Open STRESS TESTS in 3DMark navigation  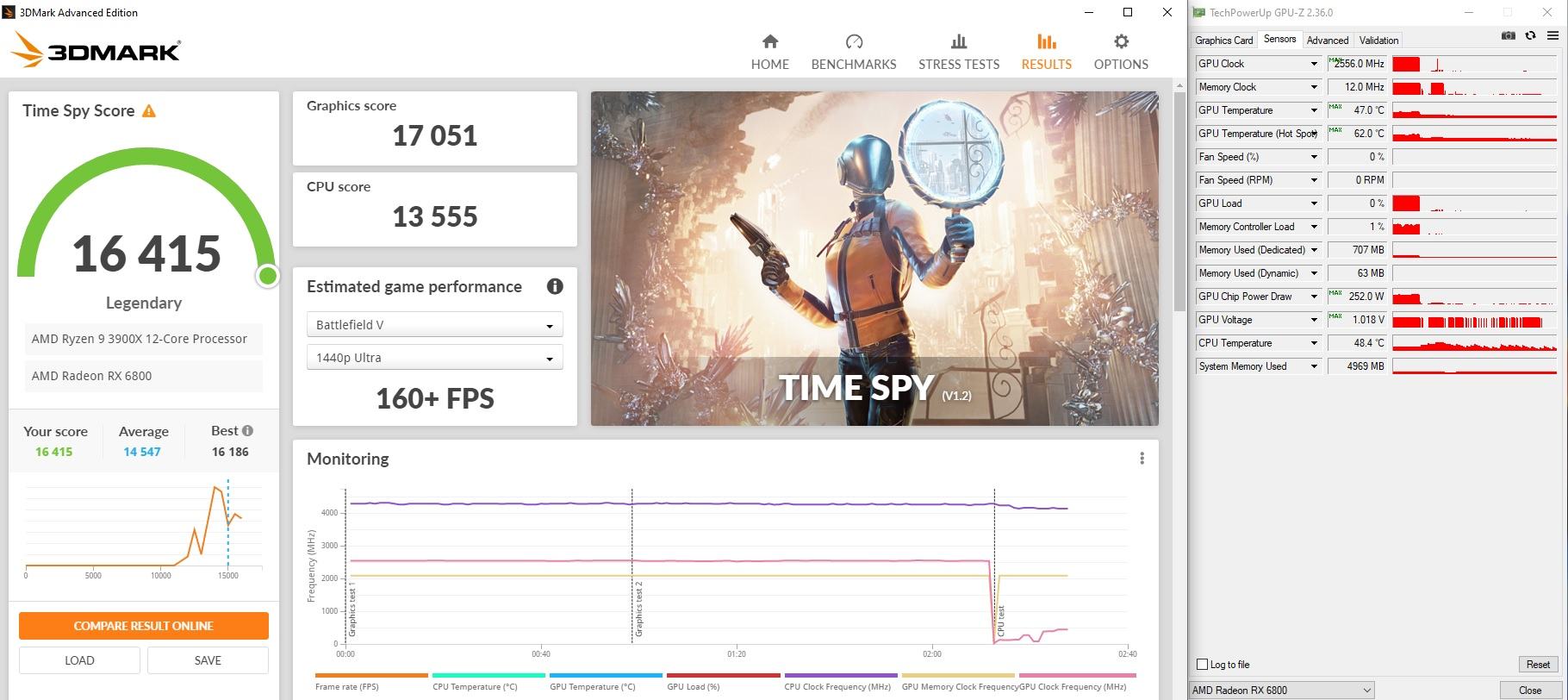tap(959, 53)
